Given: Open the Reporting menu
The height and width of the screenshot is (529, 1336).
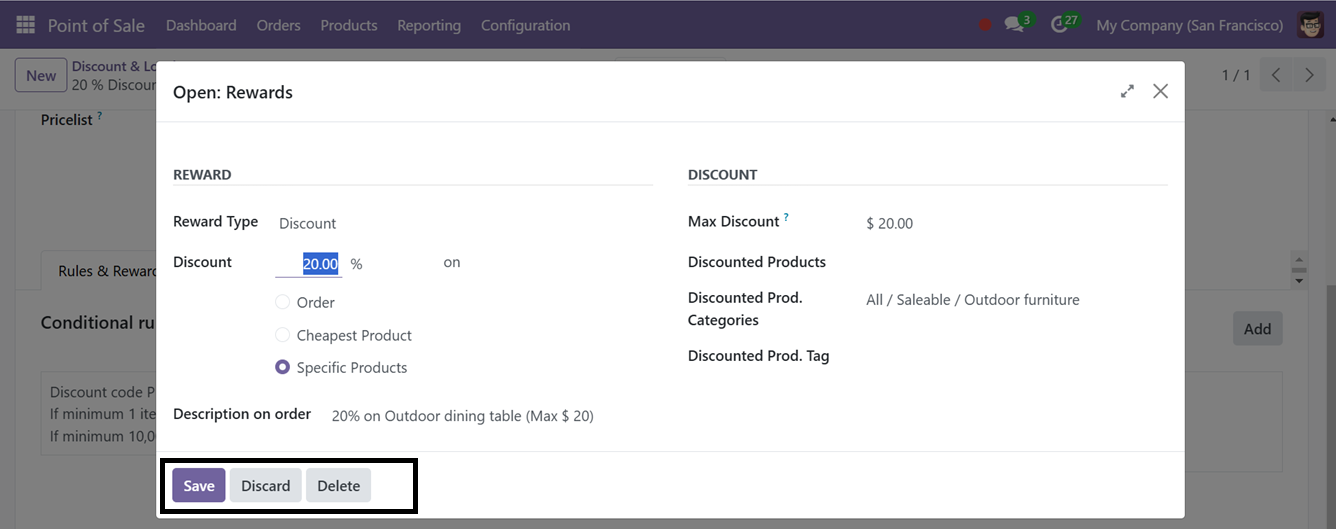Looking at the screenshot, I should 429,25.
